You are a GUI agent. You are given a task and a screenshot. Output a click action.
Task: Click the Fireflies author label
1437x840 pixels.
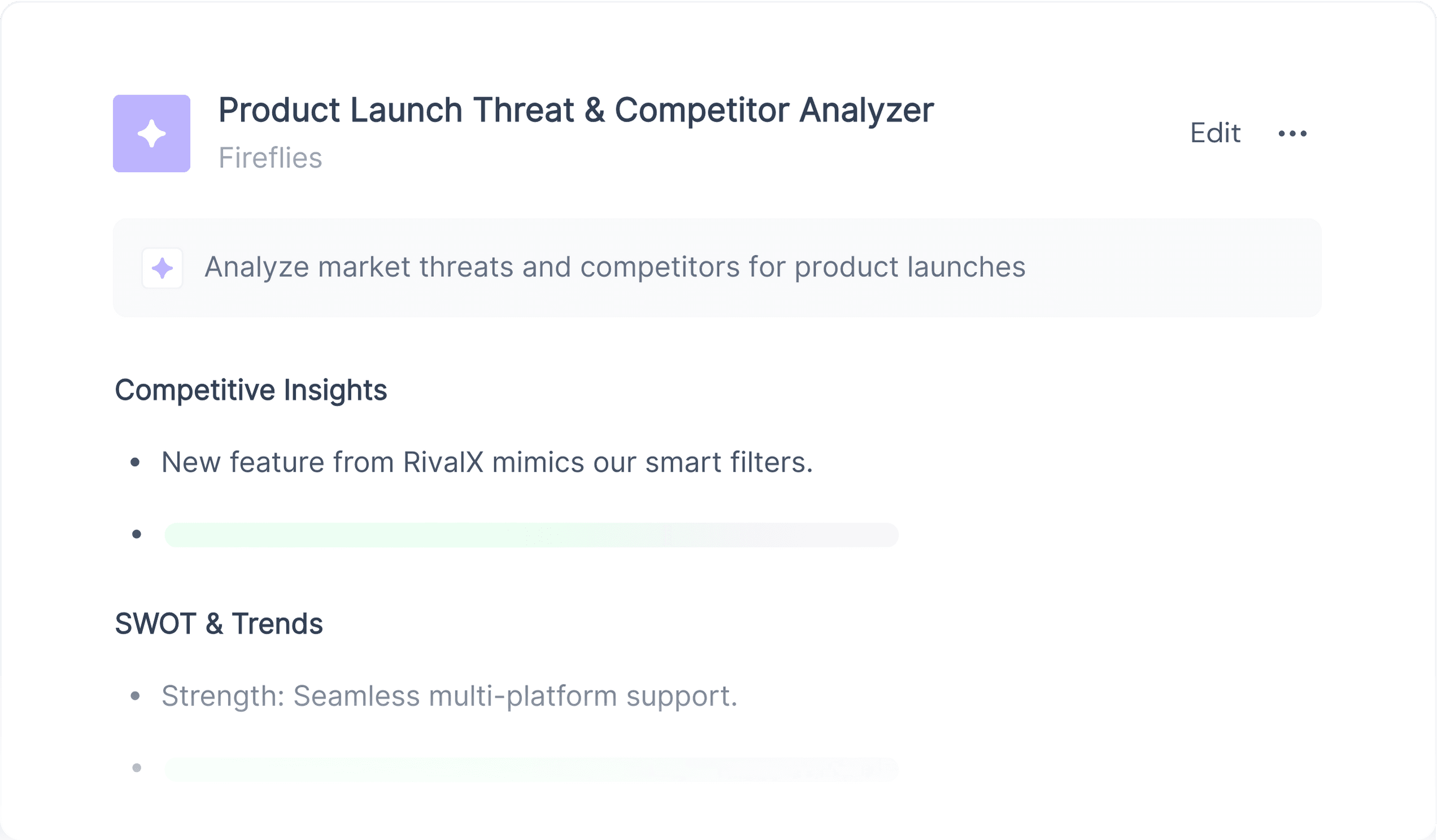tap(271, 158)
